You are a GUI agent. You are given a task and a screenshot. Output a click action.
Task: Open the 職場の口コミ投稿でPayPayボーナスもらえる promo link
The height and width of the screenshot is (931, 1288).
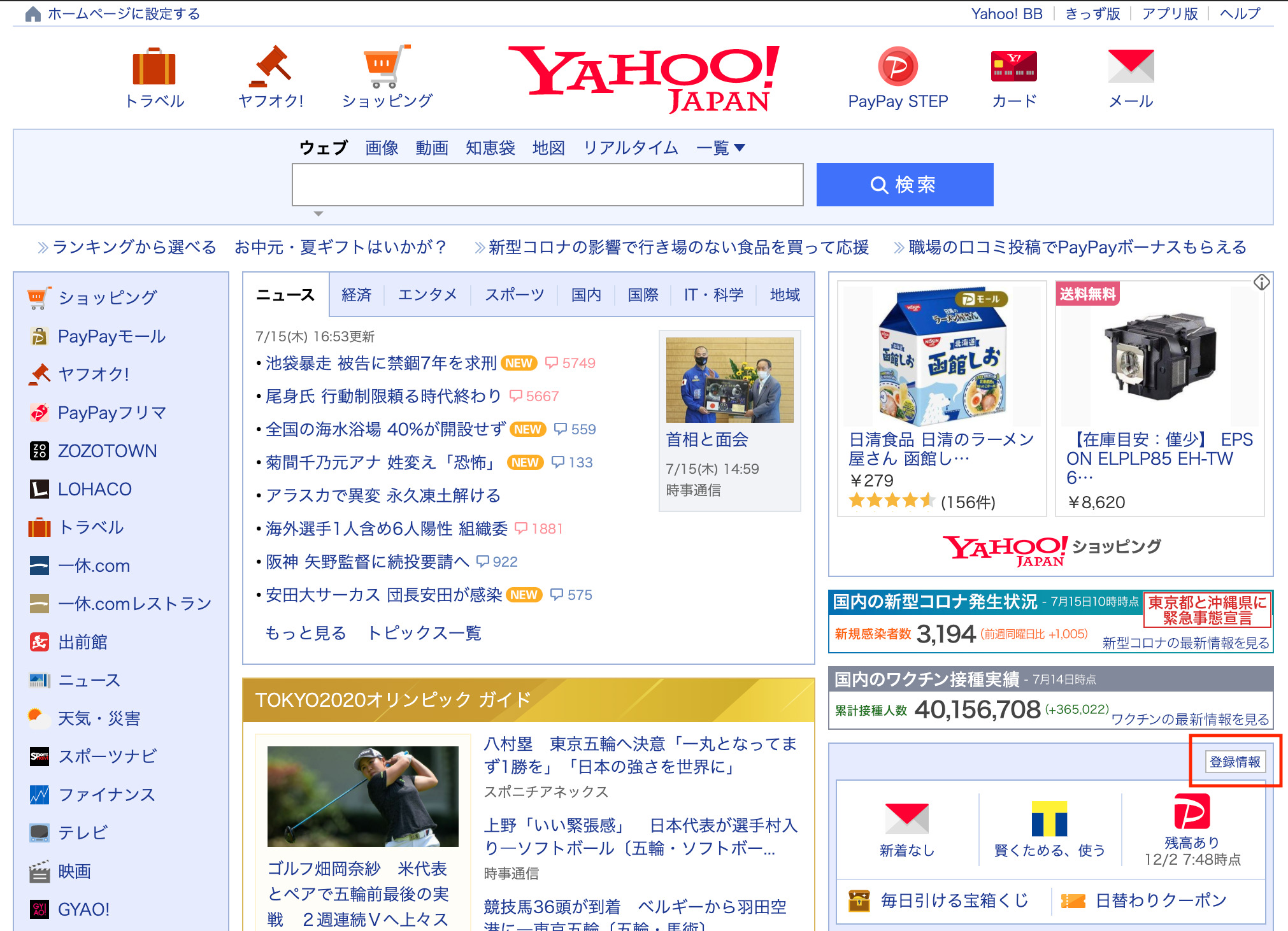[1077, 247]
